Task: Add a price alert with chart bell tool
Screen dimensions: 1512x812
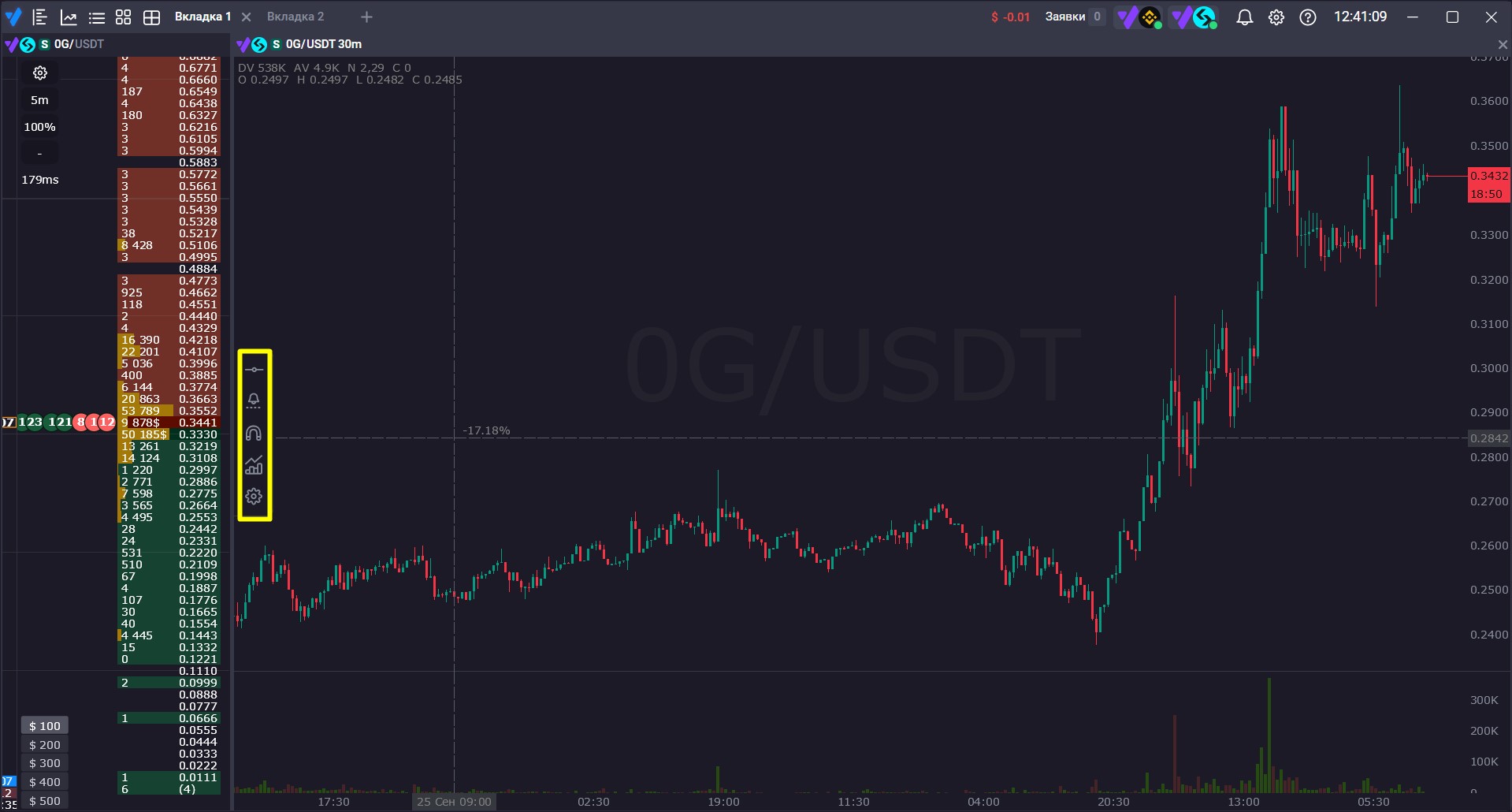Action: coord(254,400)
